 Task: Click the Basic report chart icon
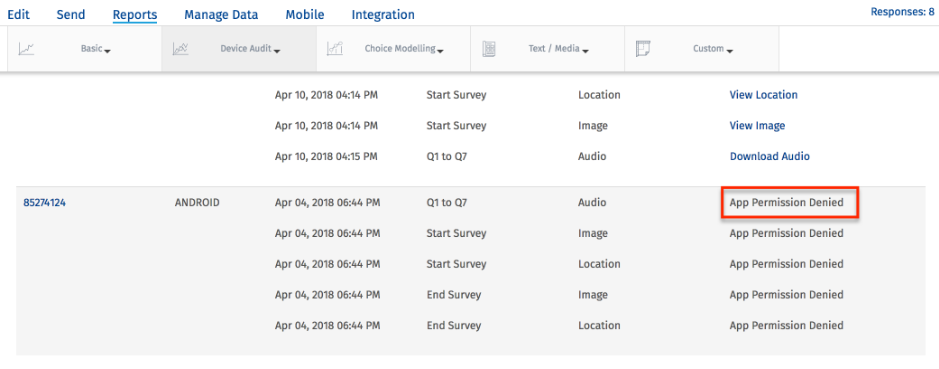coord(26,49)
